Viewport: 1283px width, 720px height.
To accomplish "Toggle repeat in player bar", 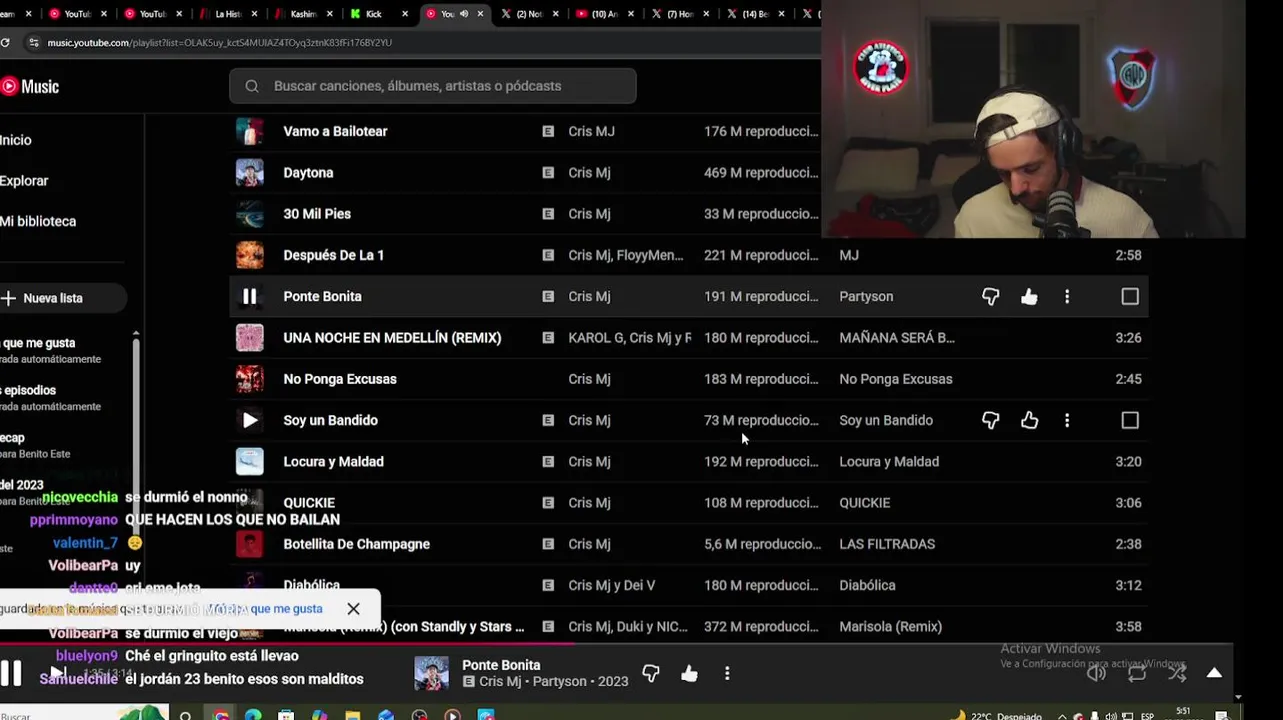I will (x=1137, y=673).
